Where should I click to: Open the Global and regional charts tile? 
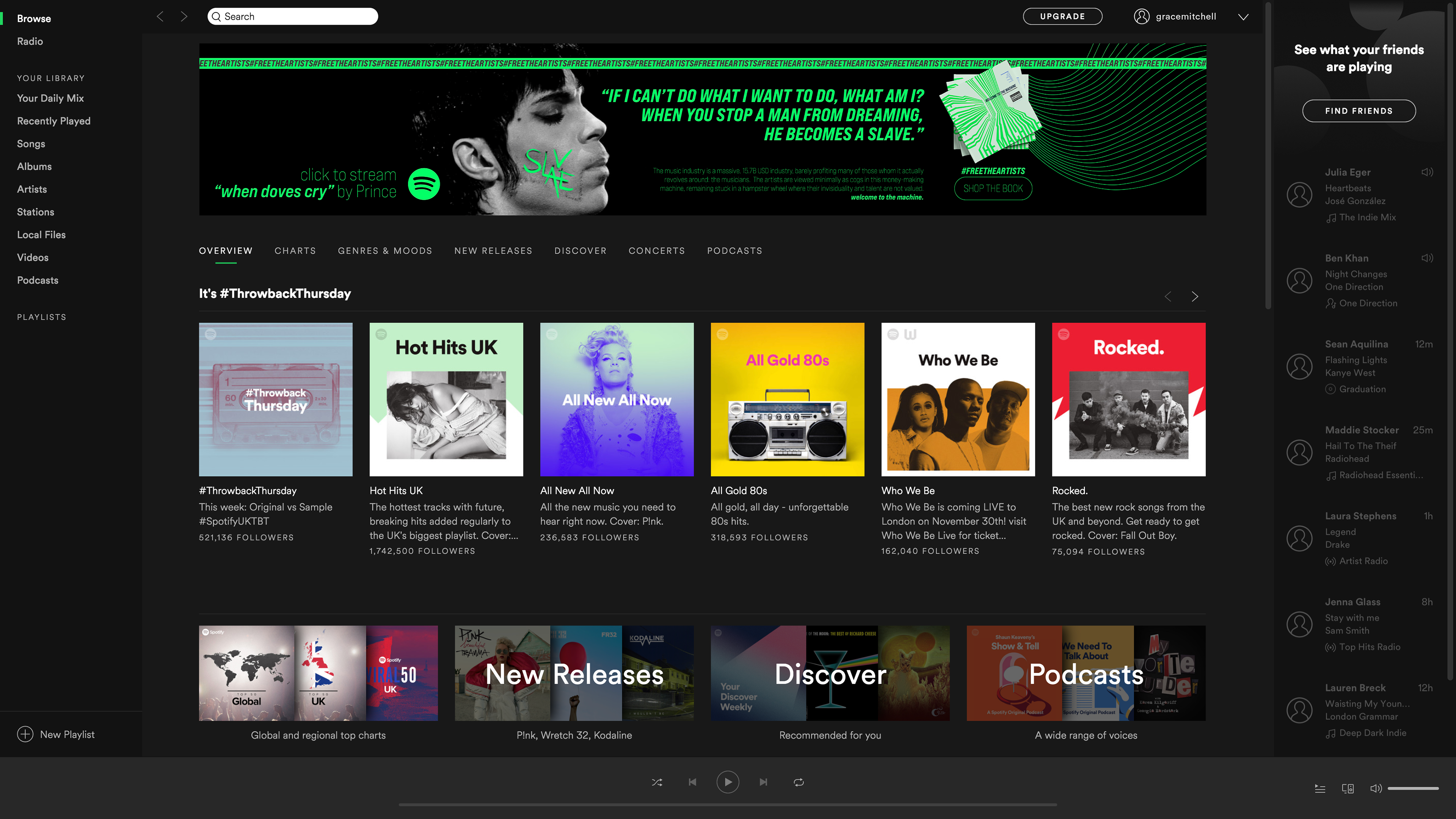[x=318, y=673]
